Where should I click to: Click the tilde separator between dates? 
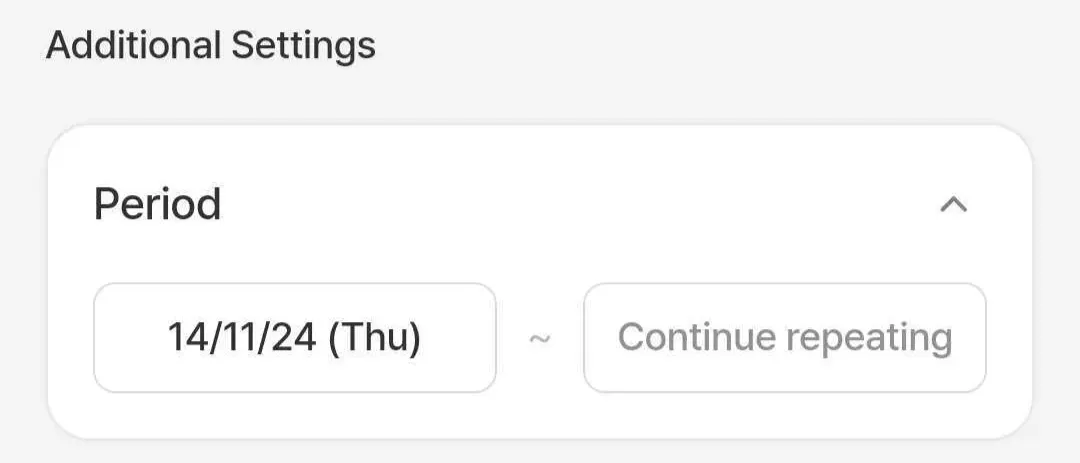coord(539,338)
